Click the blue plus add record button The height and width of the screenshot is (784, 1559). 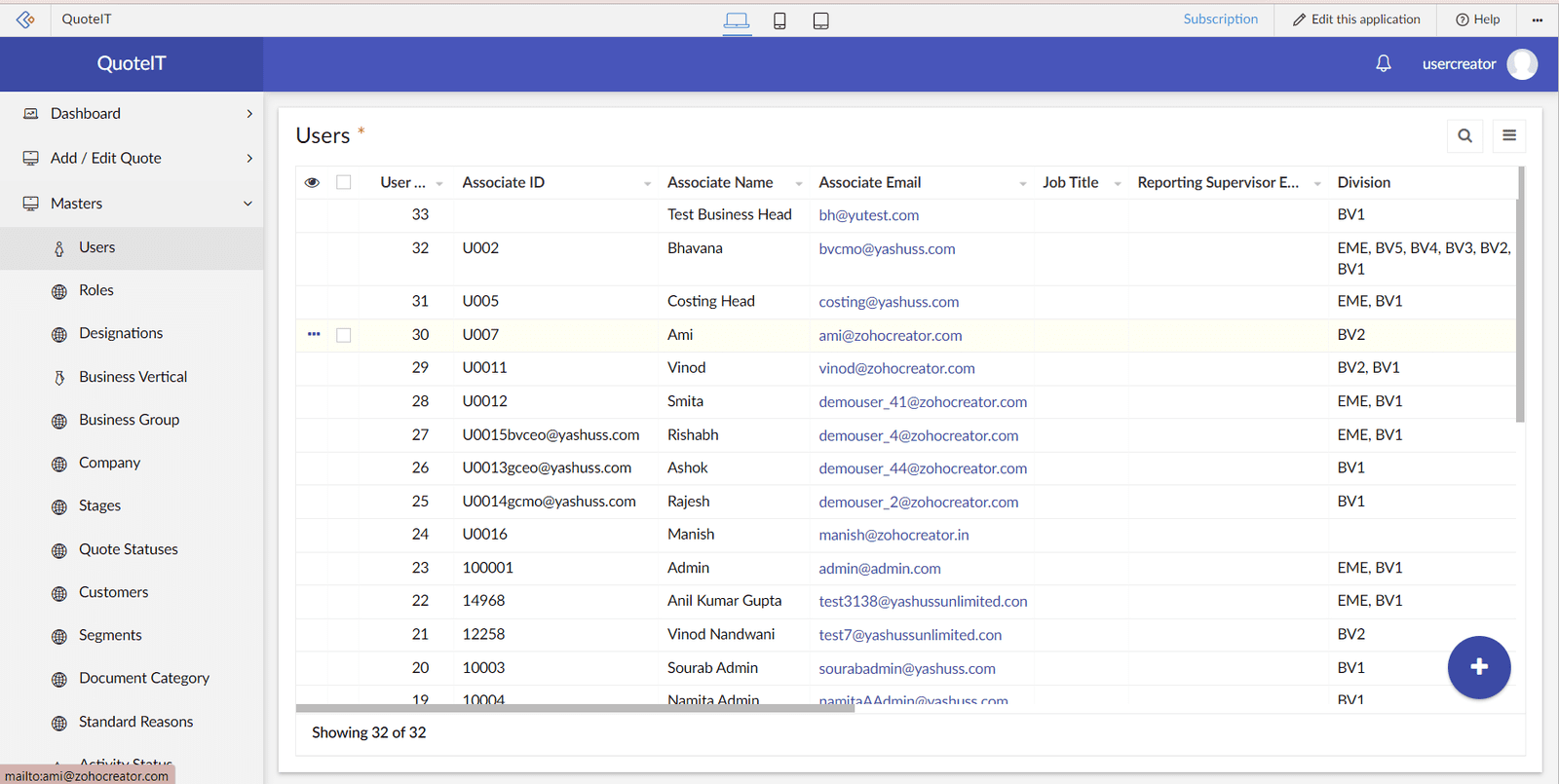(1478, 667)
